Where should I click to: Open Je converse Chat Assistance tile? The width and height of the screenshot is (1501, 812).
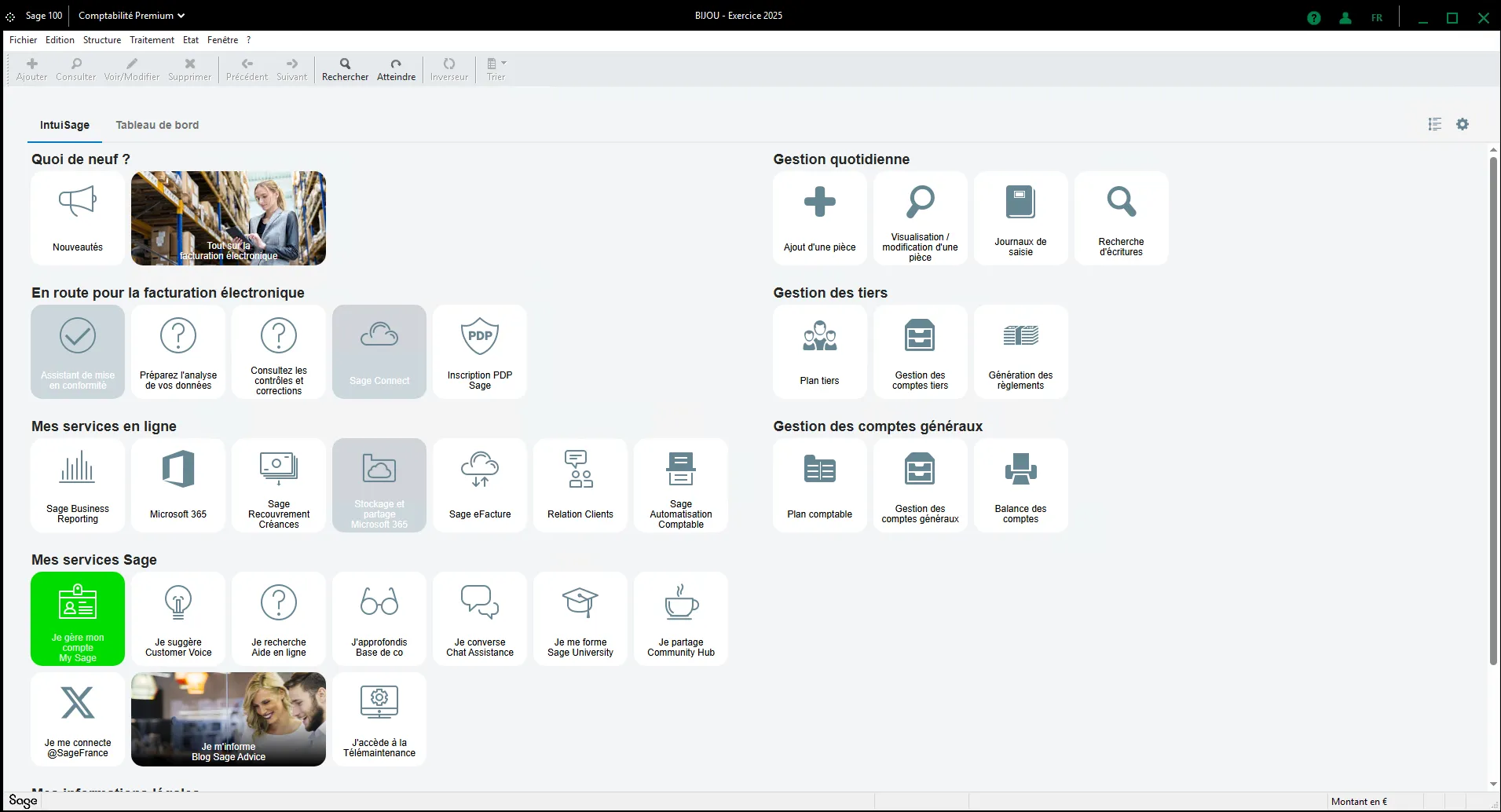coord(480,619)
